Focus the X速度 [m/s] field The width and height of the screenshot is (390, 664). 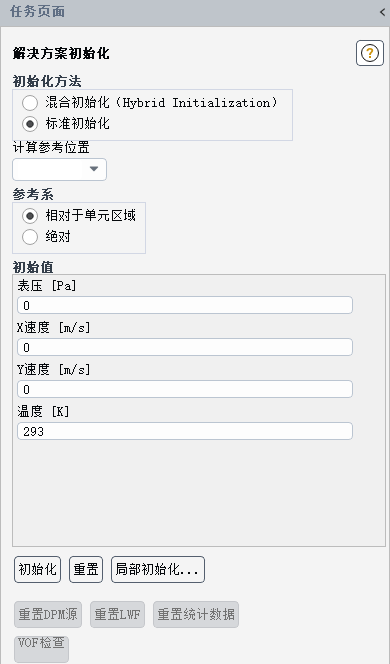pos(185,347)
